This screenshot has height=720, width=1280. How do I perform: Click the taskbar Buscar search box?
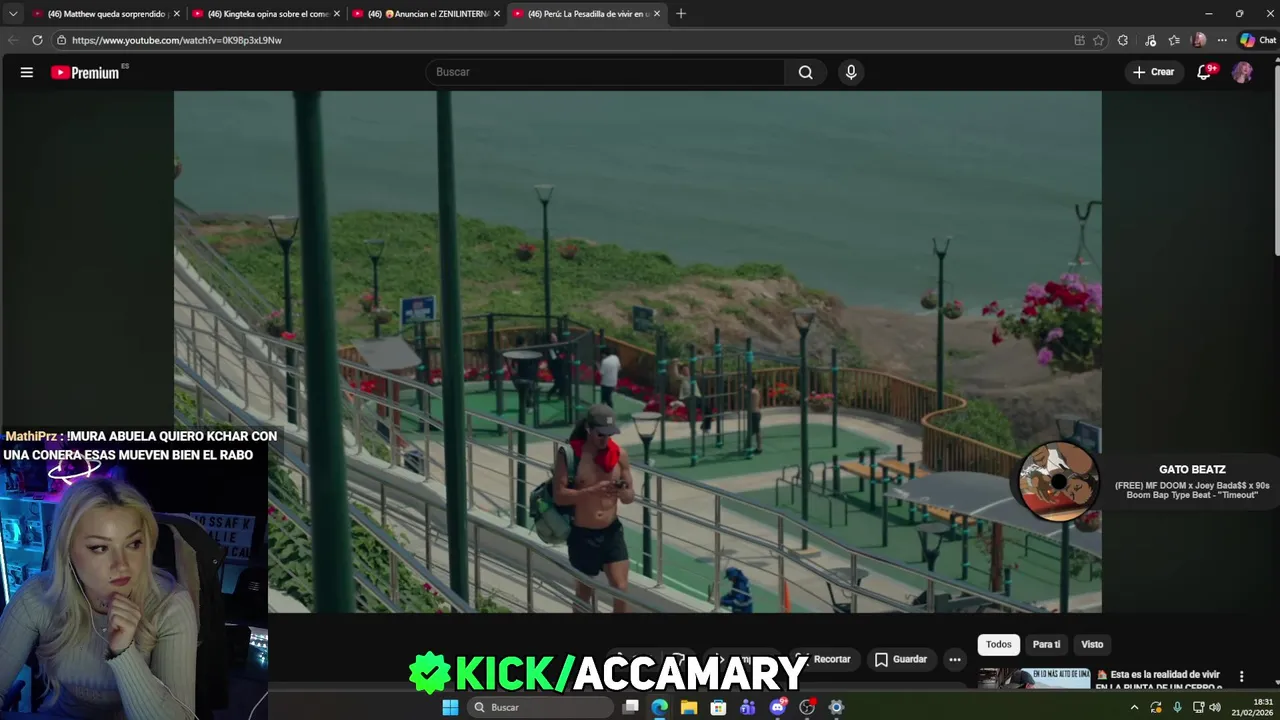(x=541, y=707)
